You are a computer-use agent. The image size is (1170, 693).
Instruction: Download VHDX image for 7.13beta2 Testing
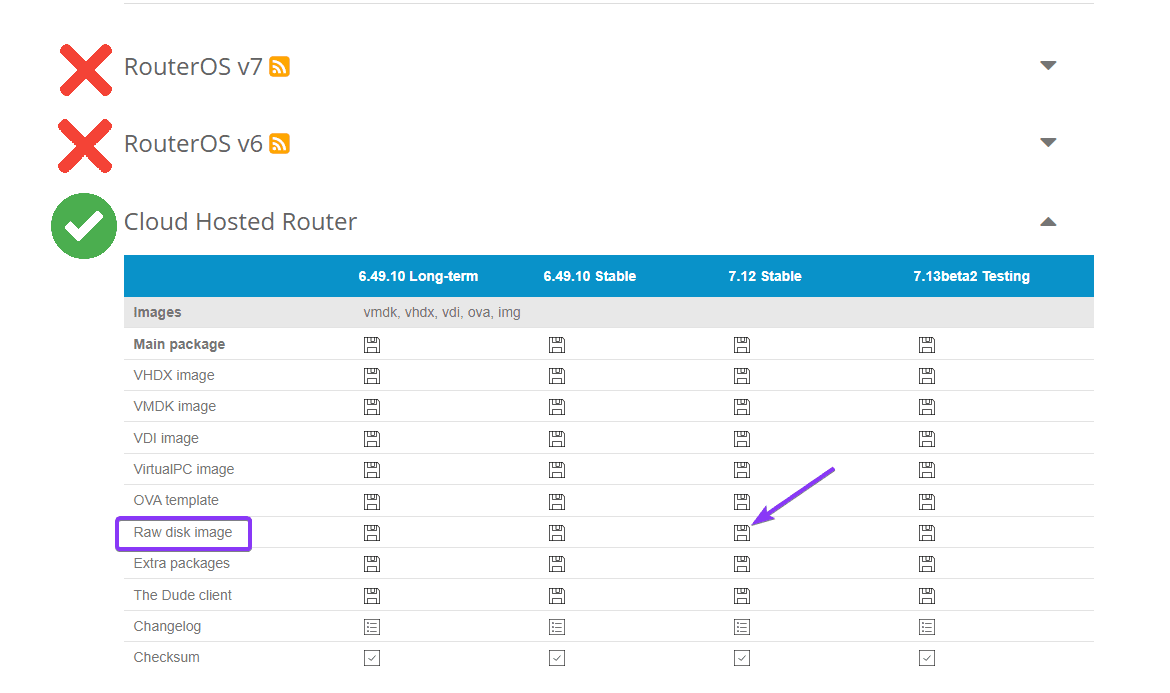(927, 376)
